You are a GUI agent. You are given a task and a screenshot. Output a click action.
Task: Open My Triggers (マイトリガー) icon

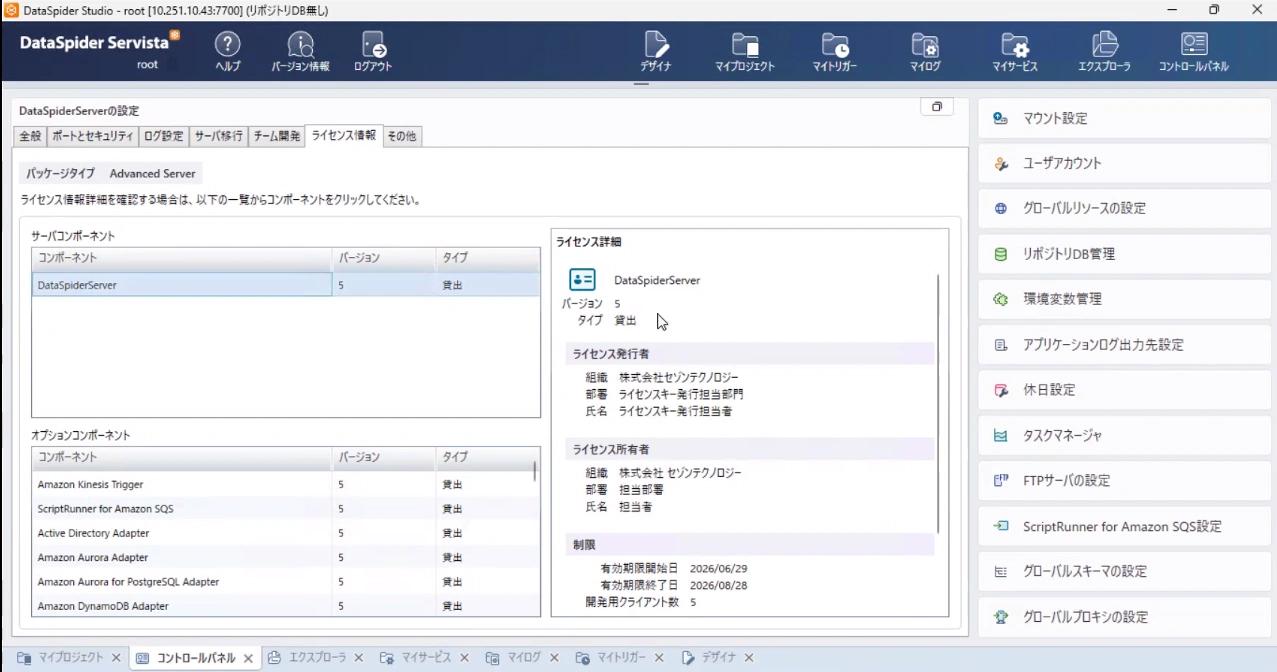(x=835, y=52)
